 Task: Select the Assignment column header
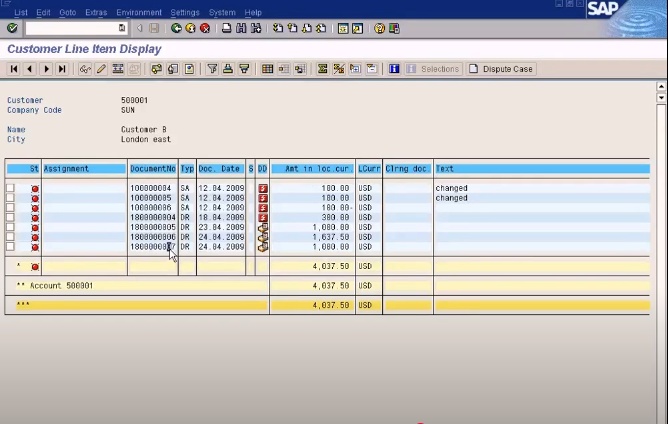84,169
